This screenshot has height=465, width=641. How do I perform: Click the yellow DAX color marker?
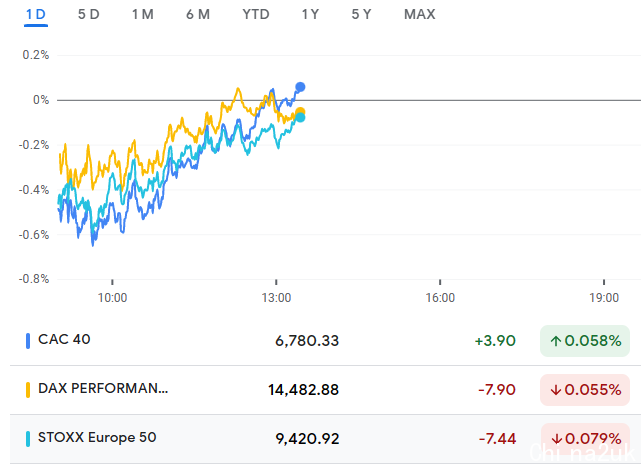pyautogui.click(x=28, y=390)
